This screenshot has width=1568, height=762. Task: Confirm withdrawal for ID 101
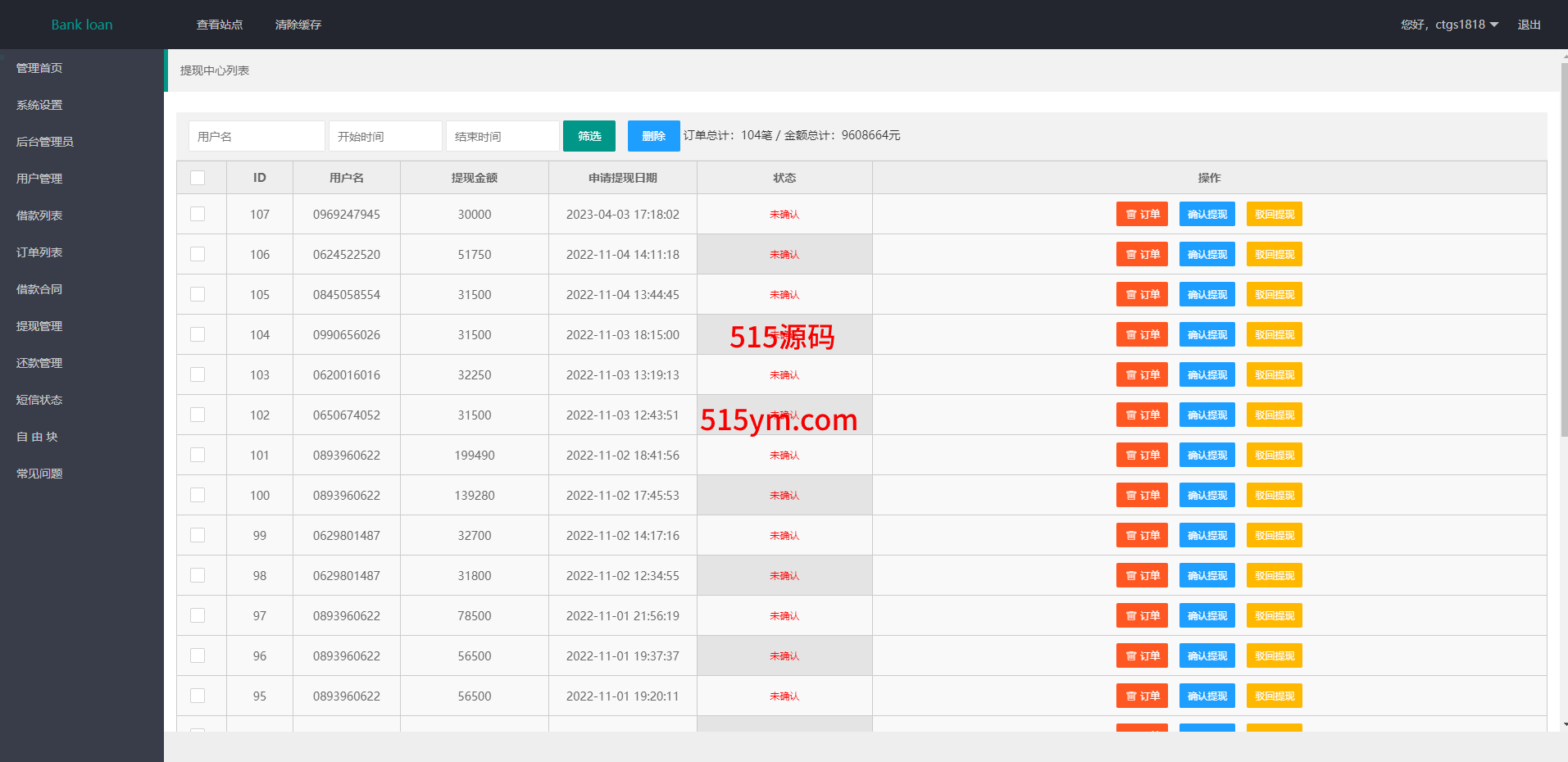tap(1207, 456)
